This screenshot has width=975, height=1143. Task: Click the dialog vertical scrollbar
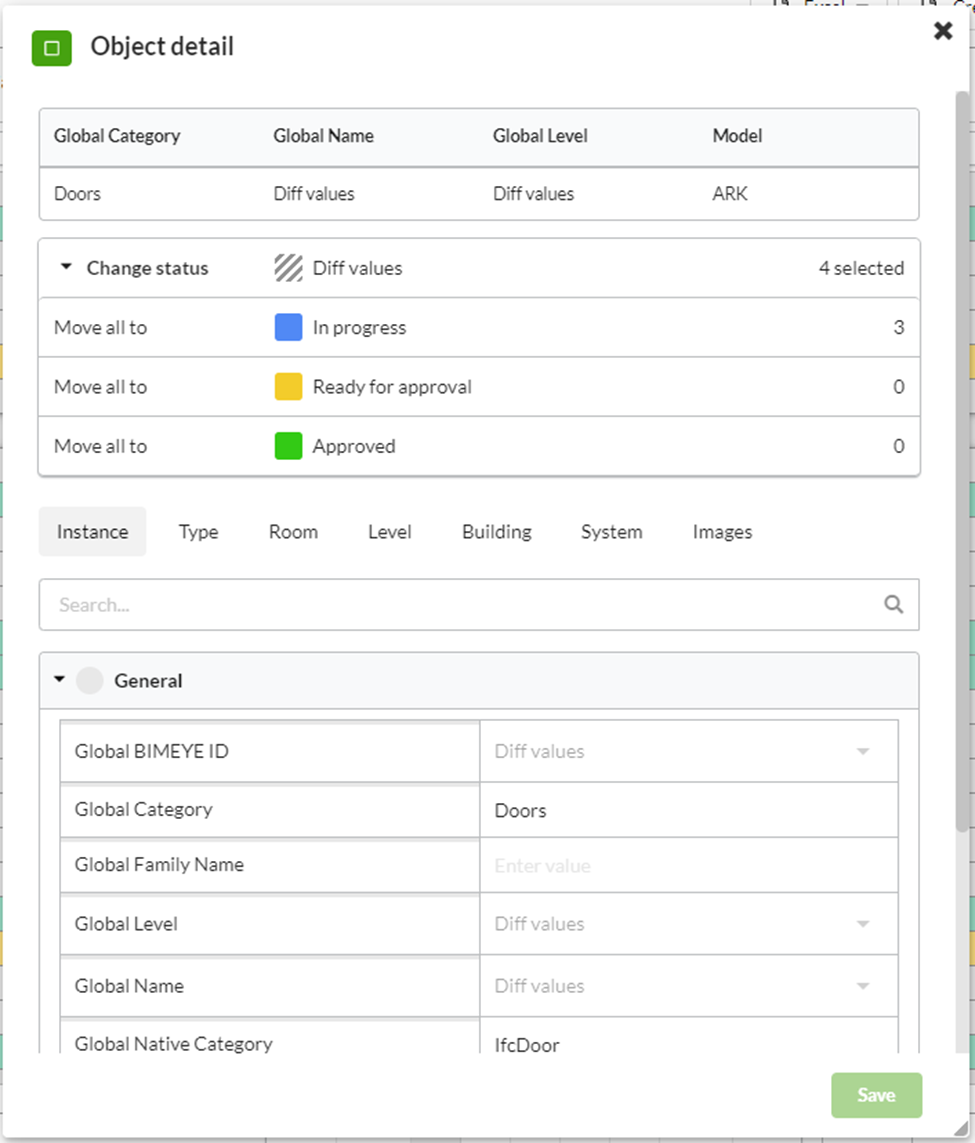coord(963,461)
